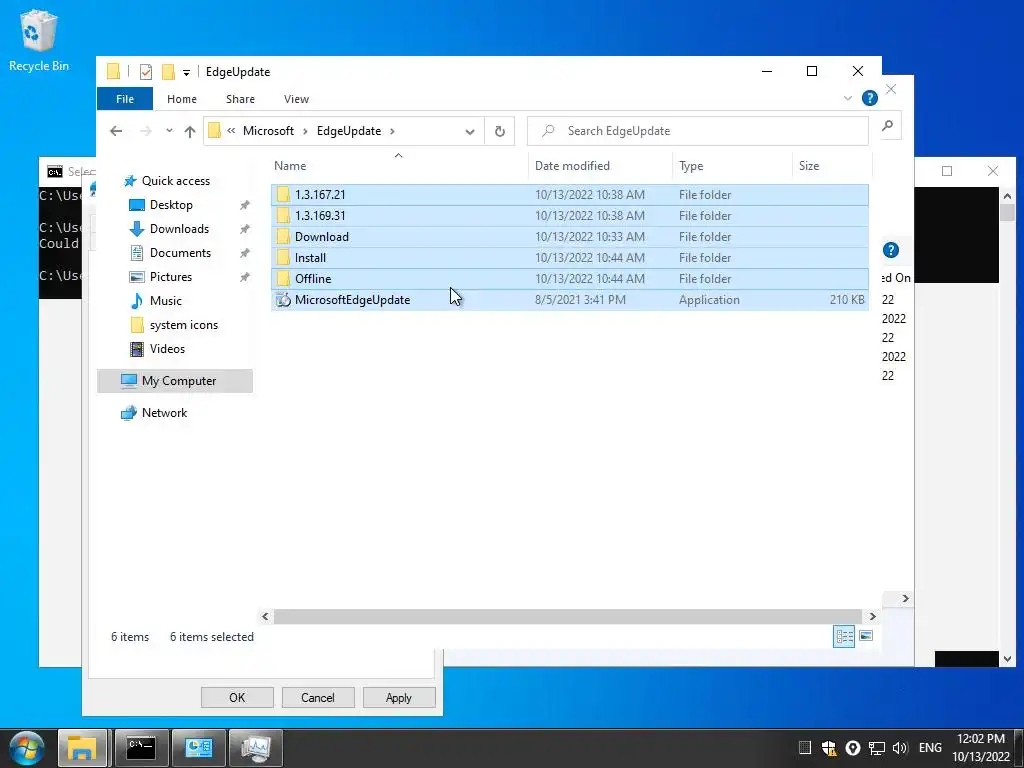Image resolution: width=1024 pixels, height=768 pixels.
Task: Open Quick access in navigation pane
Action: coord(176,181)
